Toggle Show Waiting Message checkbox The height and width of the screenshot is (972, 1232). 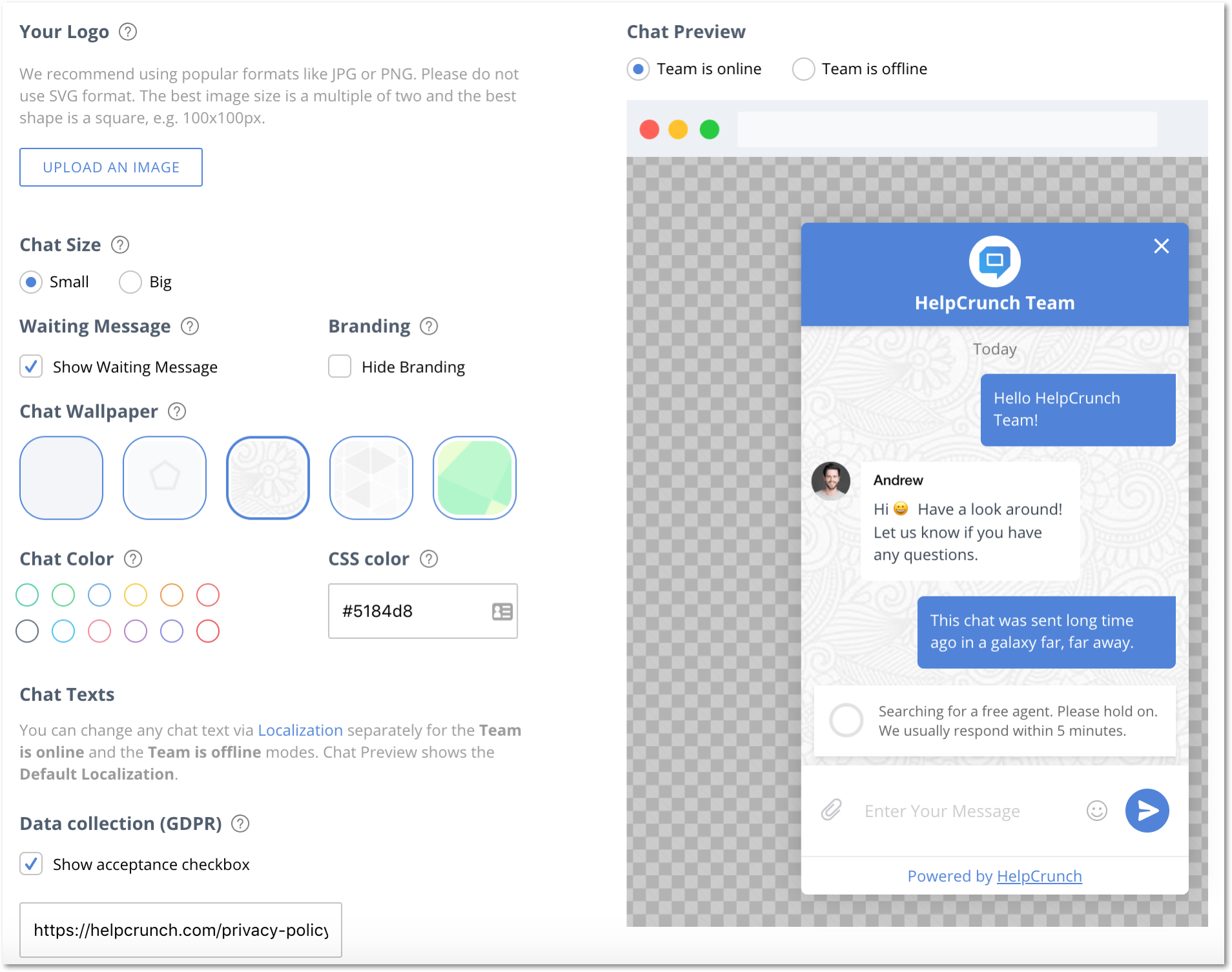tap(31, 367)
